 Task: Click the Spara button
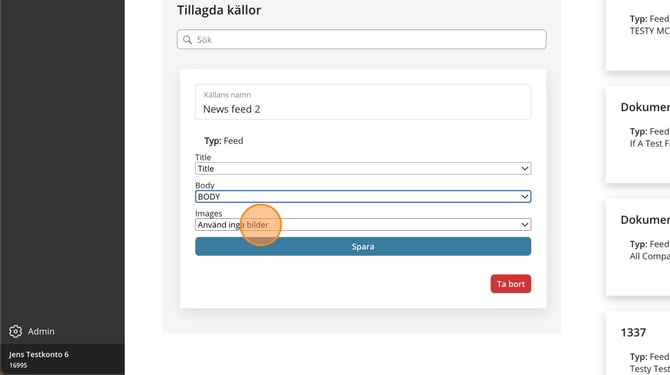[363, 246]
